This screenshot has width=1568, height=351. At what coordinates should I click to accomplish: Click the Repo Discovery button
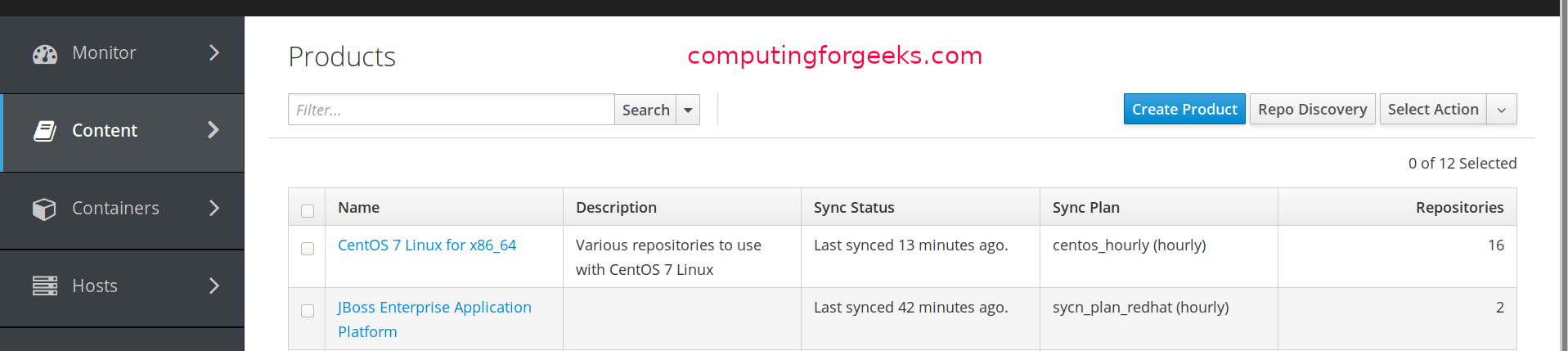coord(1313,109)
